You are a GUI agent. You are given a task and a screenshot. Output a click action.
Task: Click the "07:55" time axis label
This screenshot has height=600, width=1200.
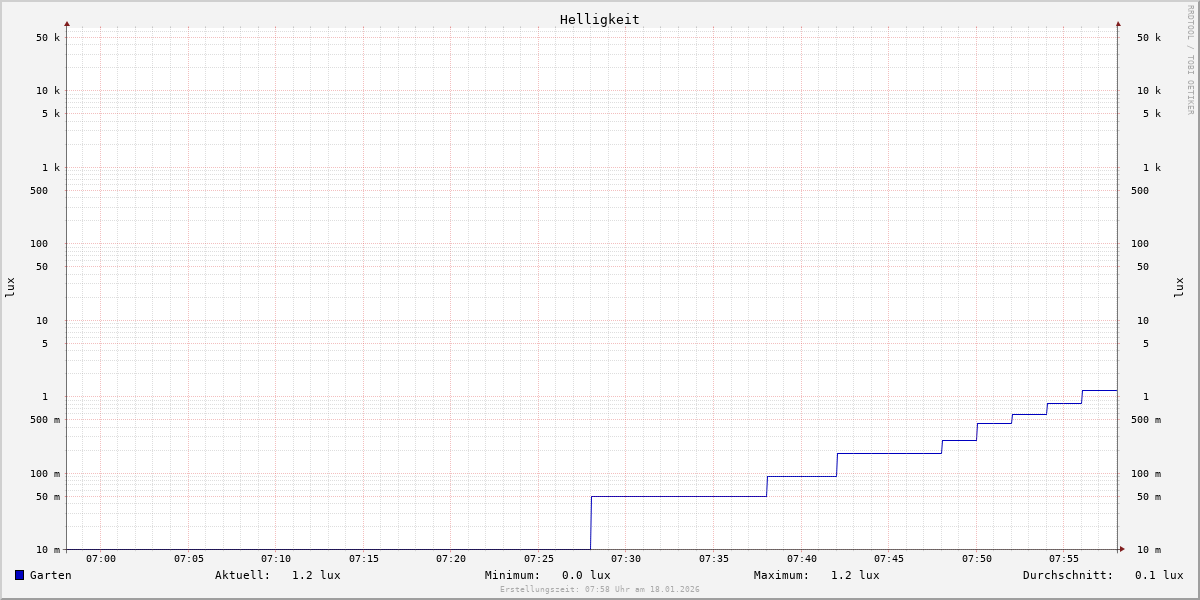pos(1064,559)
